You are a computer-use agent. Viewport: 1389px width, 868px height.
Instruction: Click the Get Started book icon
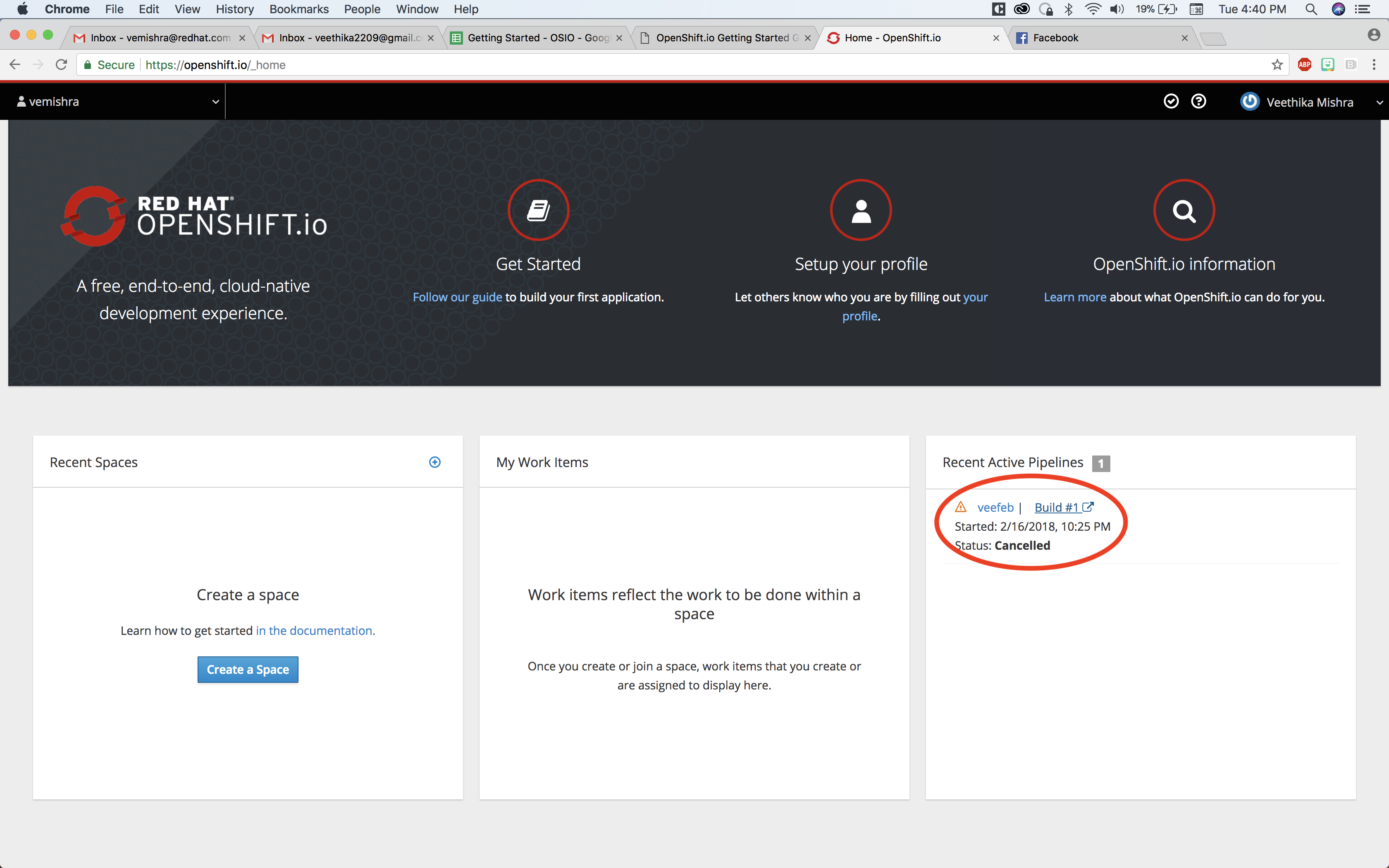click(538, 210)
